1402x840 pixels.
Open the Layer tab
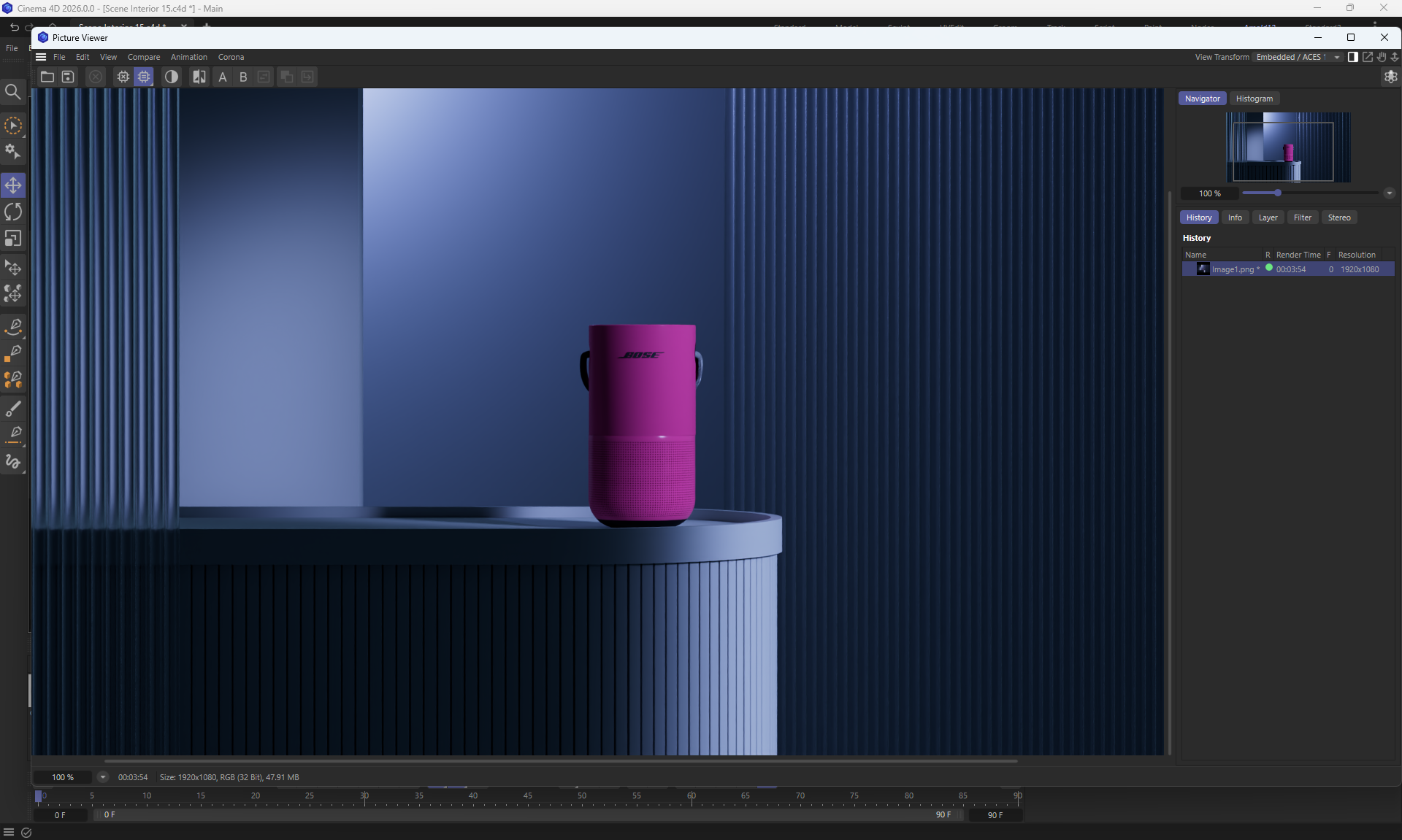pos(1268,217)
